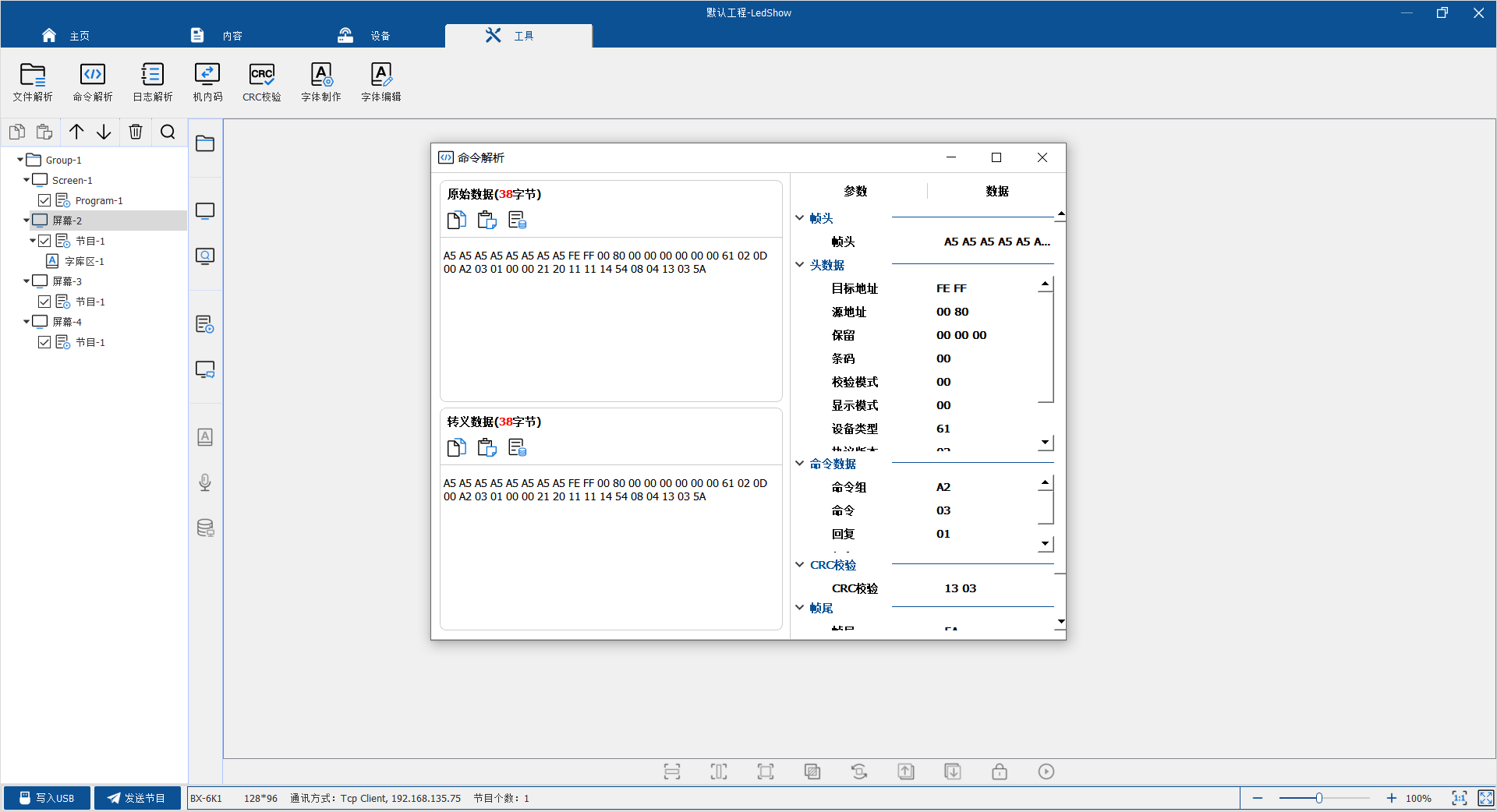Copy the 转义数据 escaped data
The width and height of the screenshot is (1497, 812).
pyautogui.click(x=457, y=447)
